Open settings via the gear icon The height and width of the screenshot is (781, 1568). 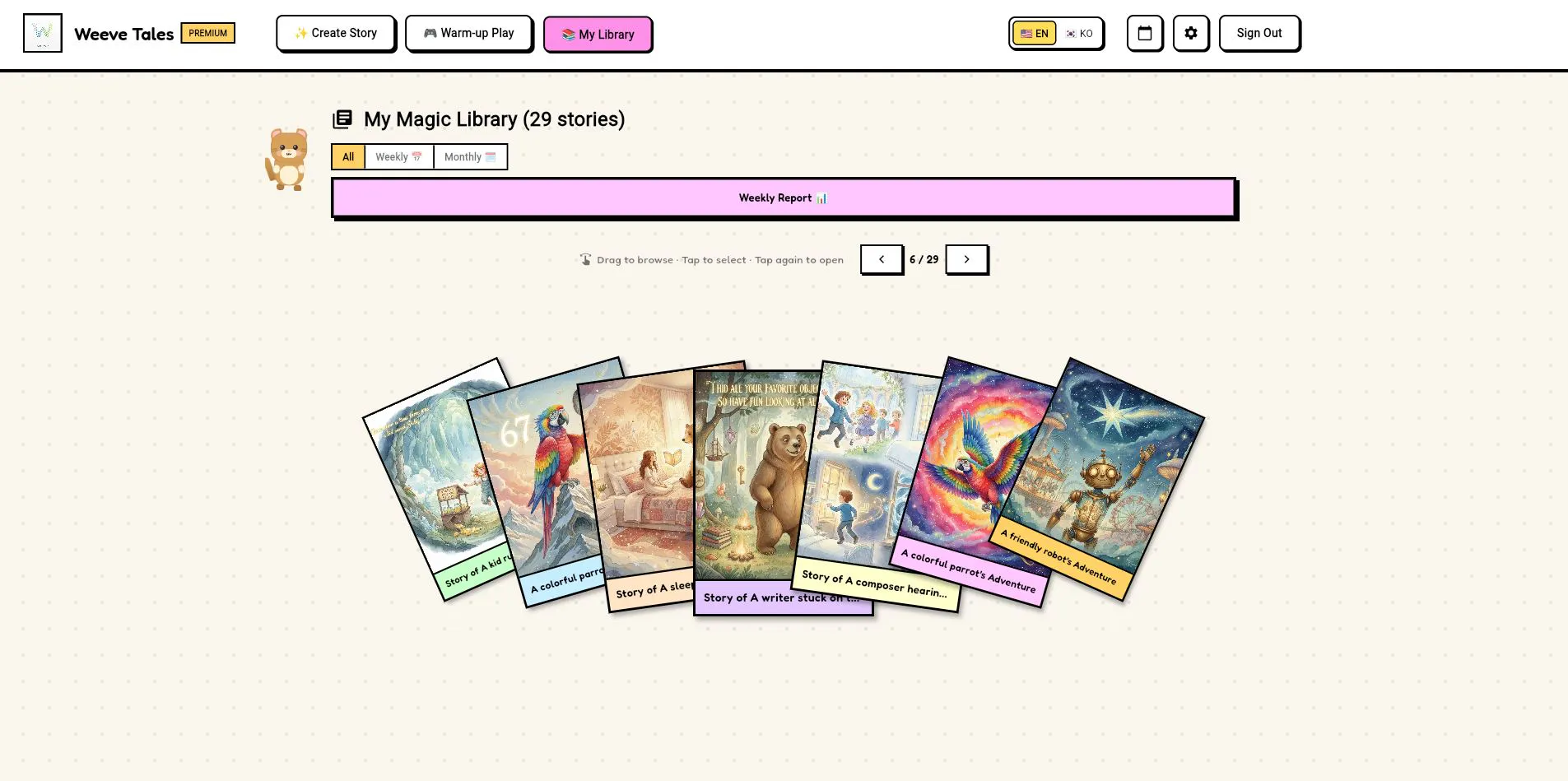point(1191,33)
